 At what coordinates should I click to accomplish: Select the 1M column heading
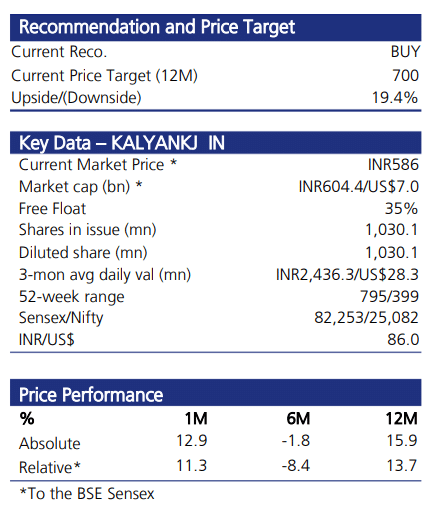196,419
